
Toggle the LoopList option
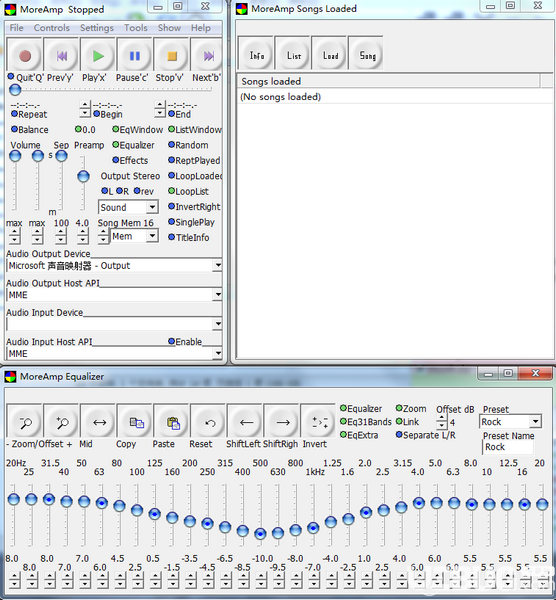[x=188, y=191]
